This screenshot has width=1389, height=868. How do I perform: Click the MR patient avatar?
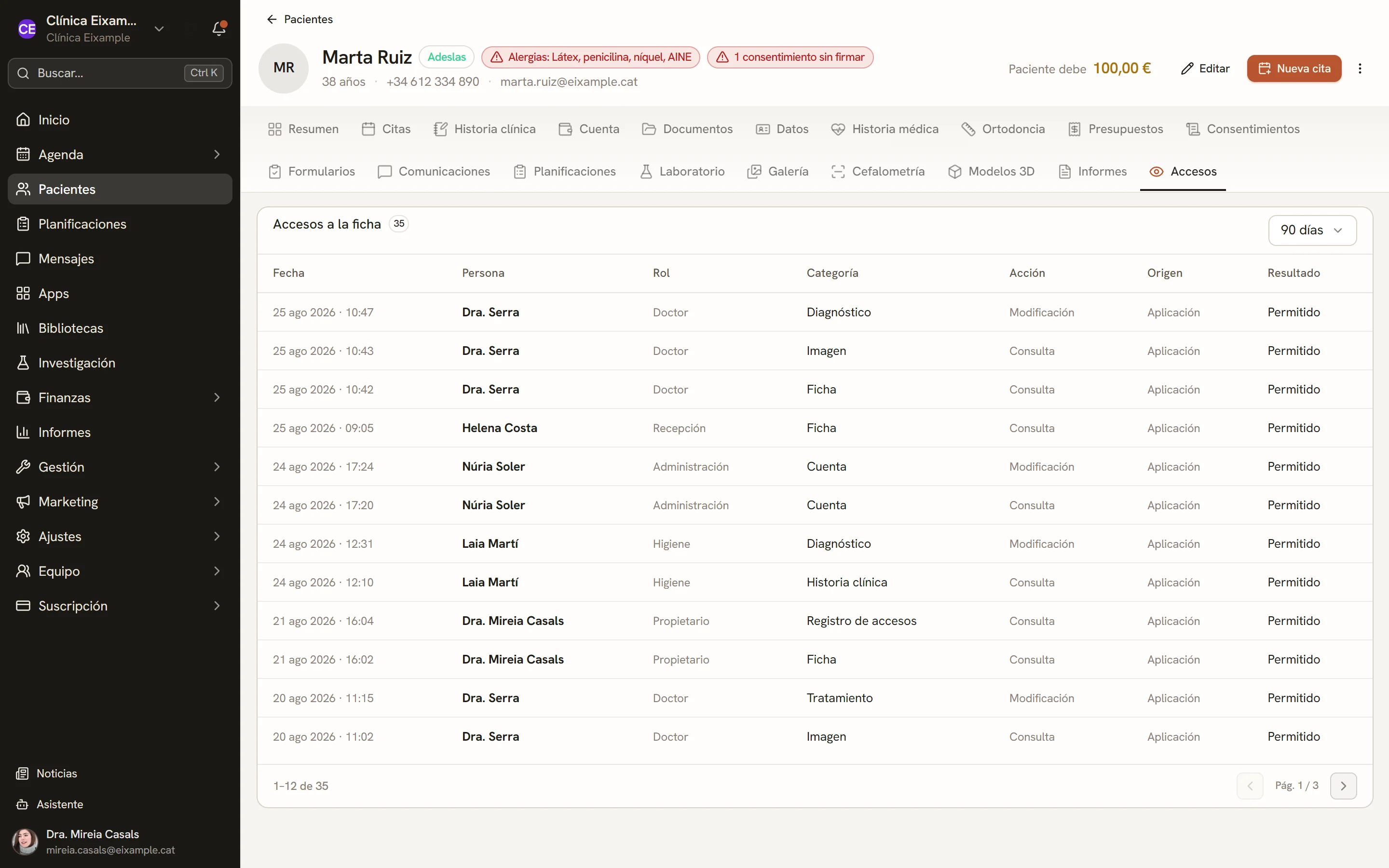coord(284,68)
